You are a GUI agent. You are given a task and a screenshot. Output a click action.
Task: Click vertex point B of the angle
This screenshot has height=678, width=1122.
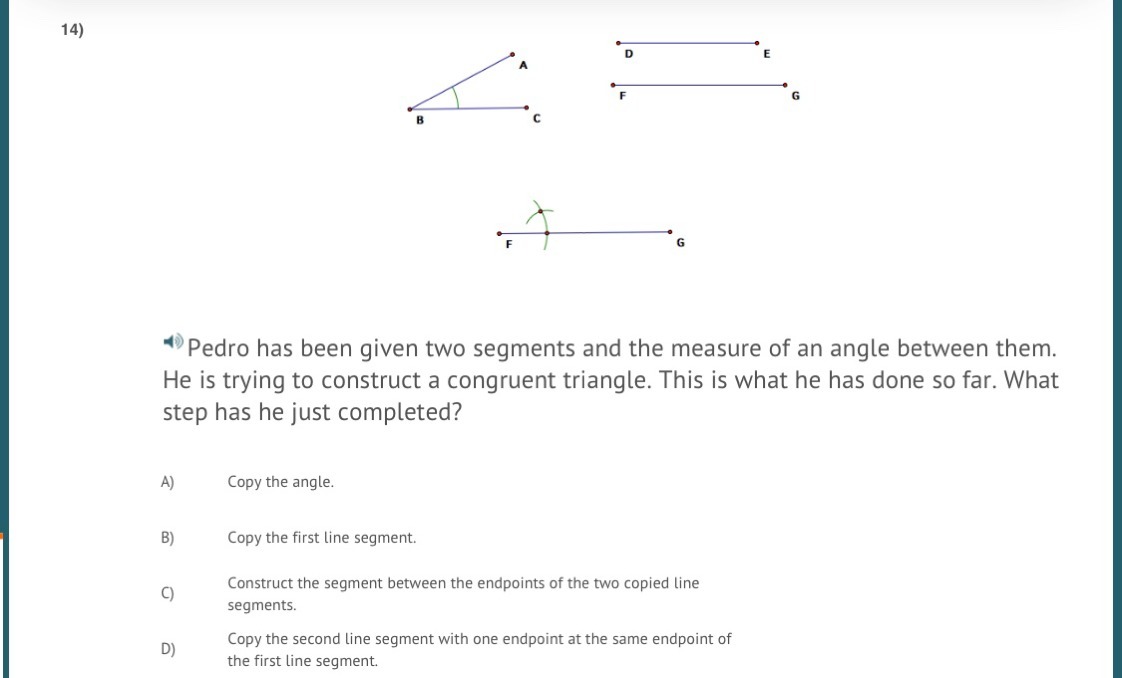[409, 109]
